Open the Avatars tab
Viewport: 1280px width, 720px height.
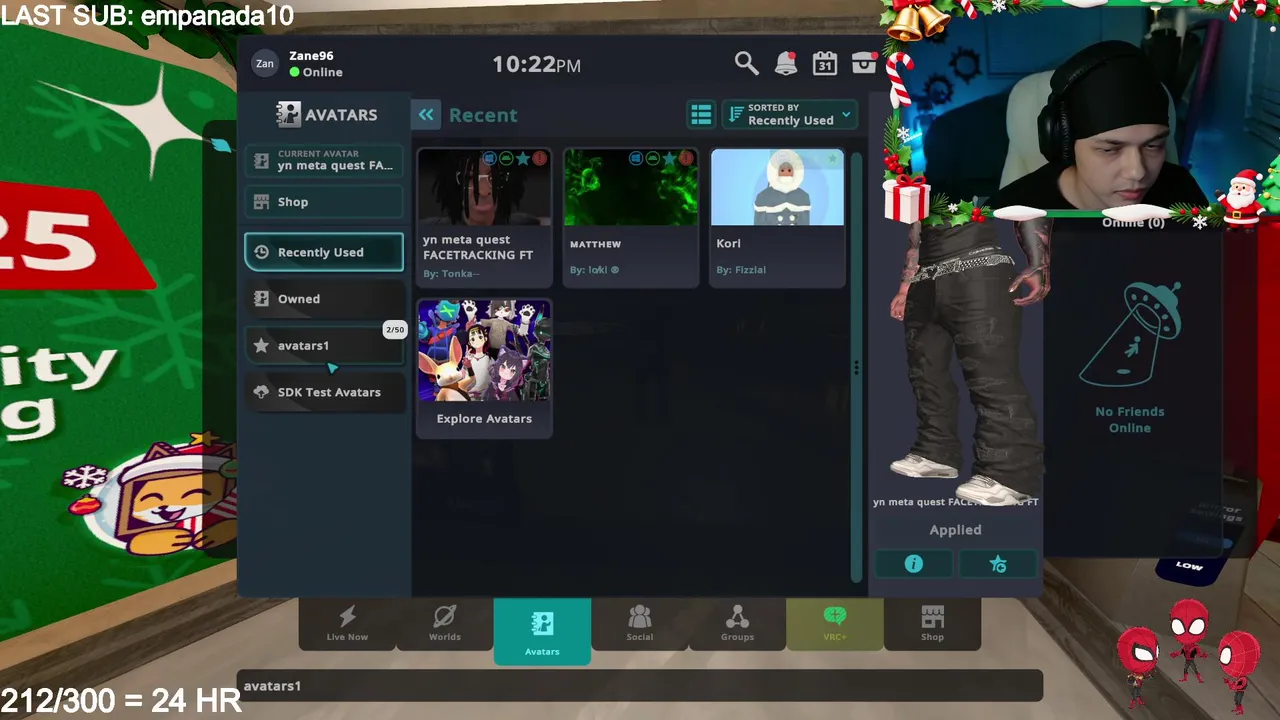tap(542, 631)
